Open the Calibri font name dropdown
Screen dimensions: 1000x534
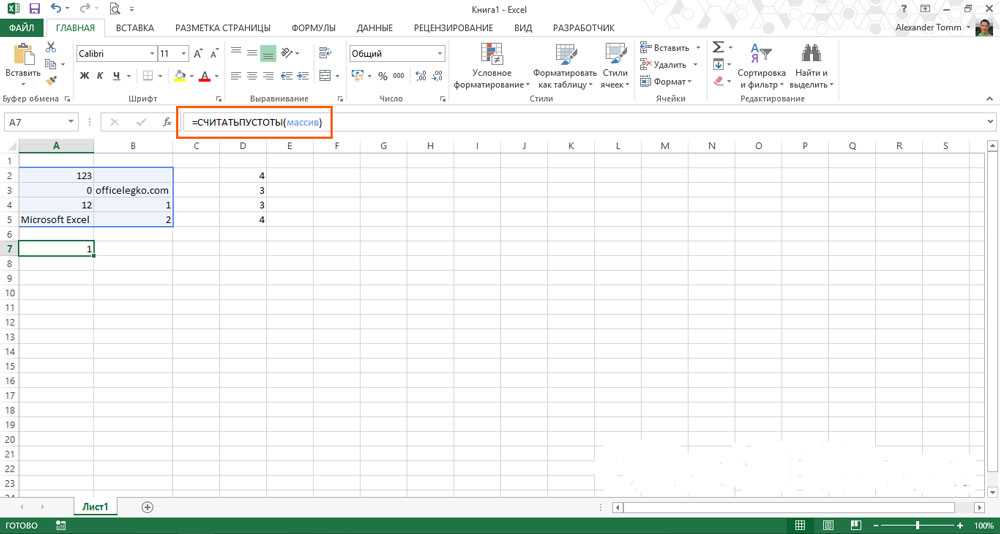pyautogui.click(x=152, y=53)
